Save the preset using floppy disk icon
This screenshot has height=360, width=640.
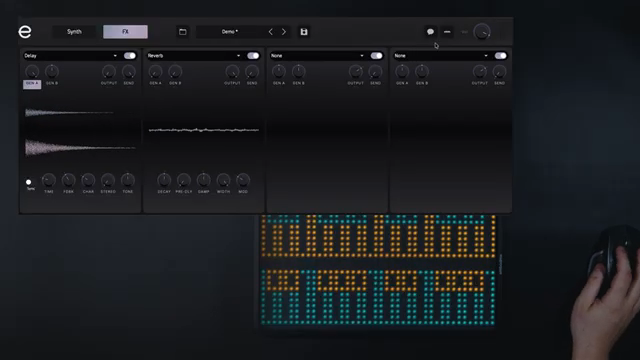304,32
